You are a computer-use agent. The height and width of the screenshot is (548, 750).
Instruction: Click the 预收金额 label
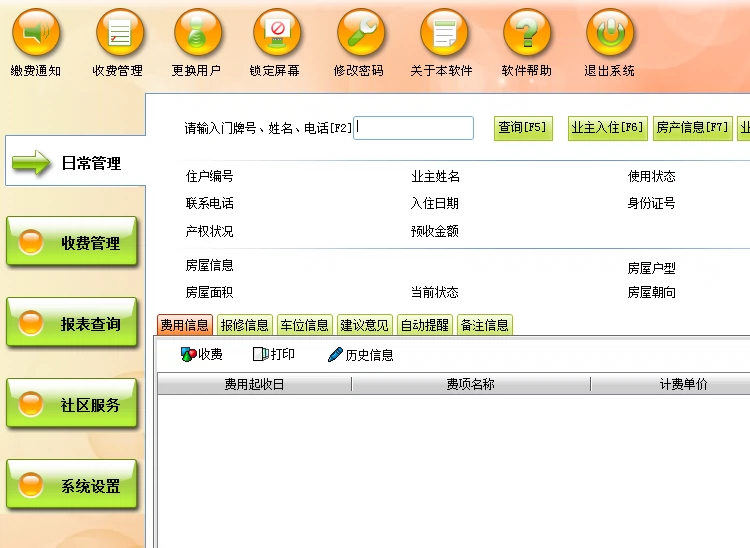pos(435,231)
